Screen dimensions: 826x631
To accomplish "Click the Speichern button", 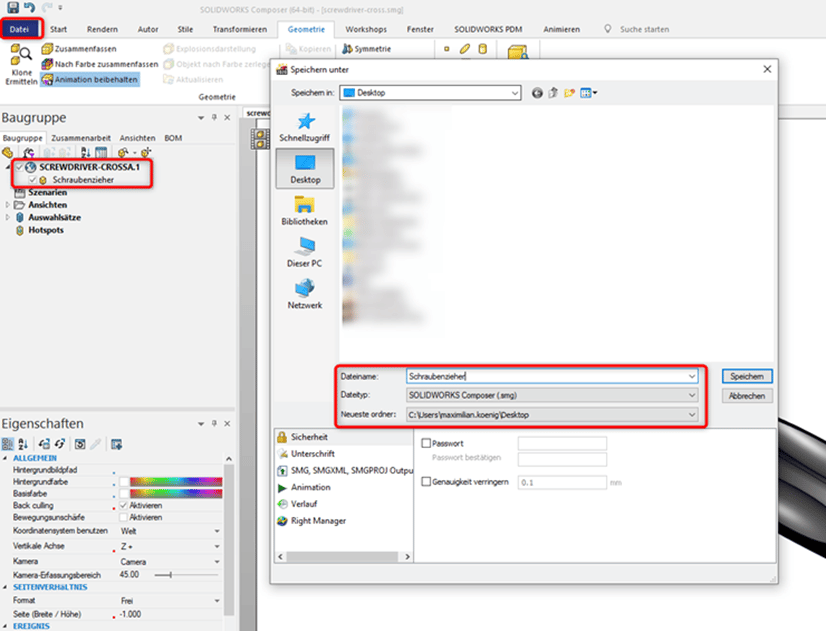I will [747, 376].
